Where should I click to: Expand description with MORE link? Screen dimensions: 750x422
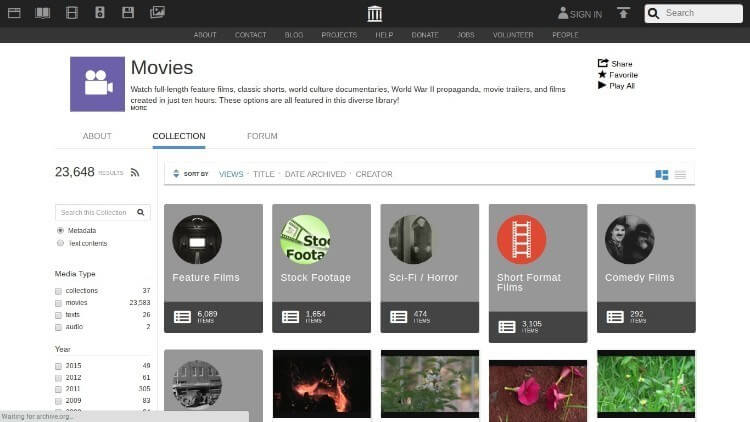139,108
